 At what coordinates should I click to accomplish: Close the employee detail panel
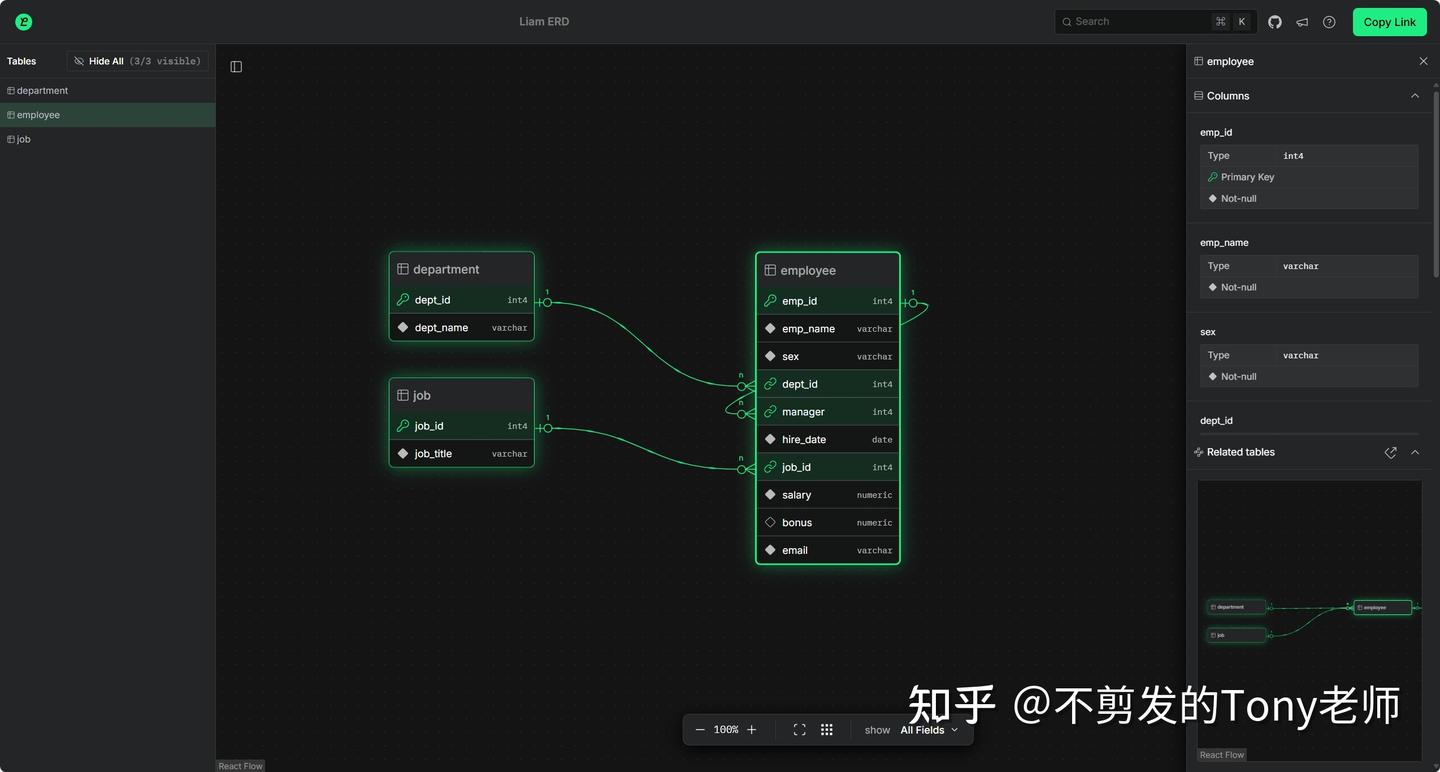[1423, 61]
